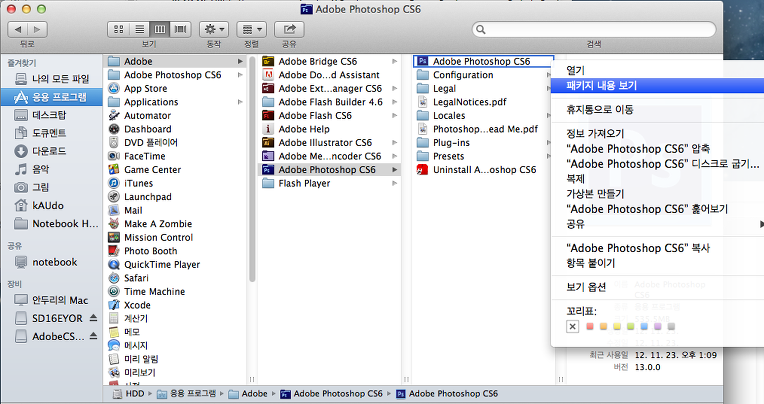Clear label with the X tag box
Image resolution: width=764 pixels, height=404 pixels.
coord(572,327)
